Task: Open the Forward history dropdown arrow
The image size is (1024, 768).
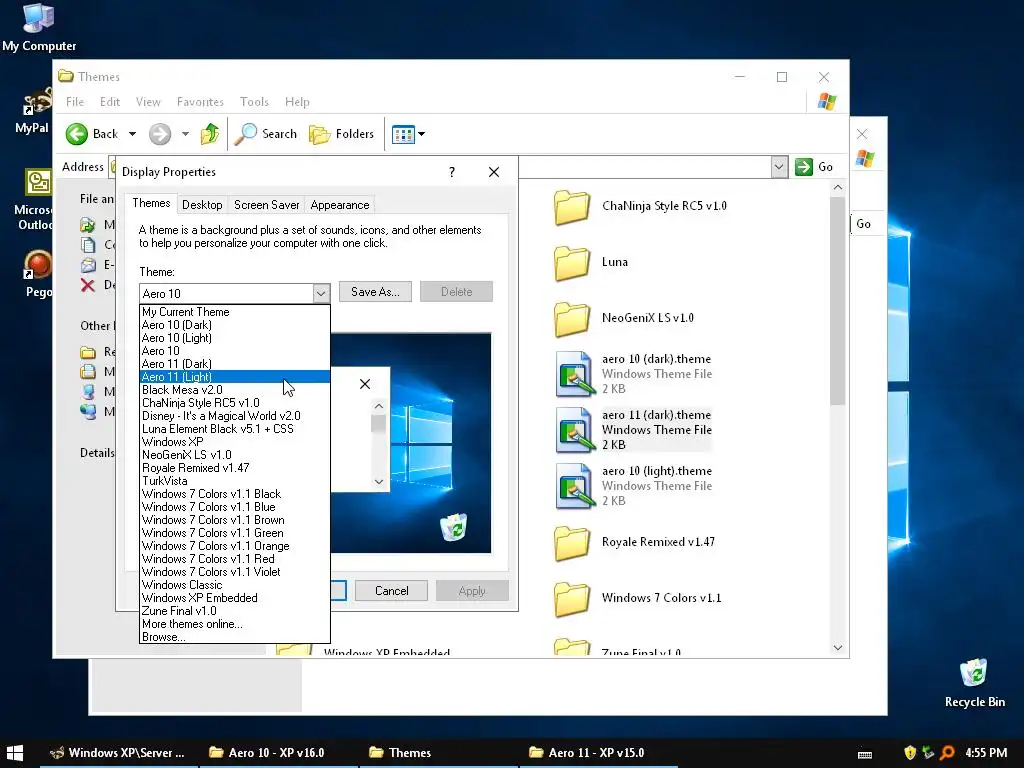Action: pos(185,134)
